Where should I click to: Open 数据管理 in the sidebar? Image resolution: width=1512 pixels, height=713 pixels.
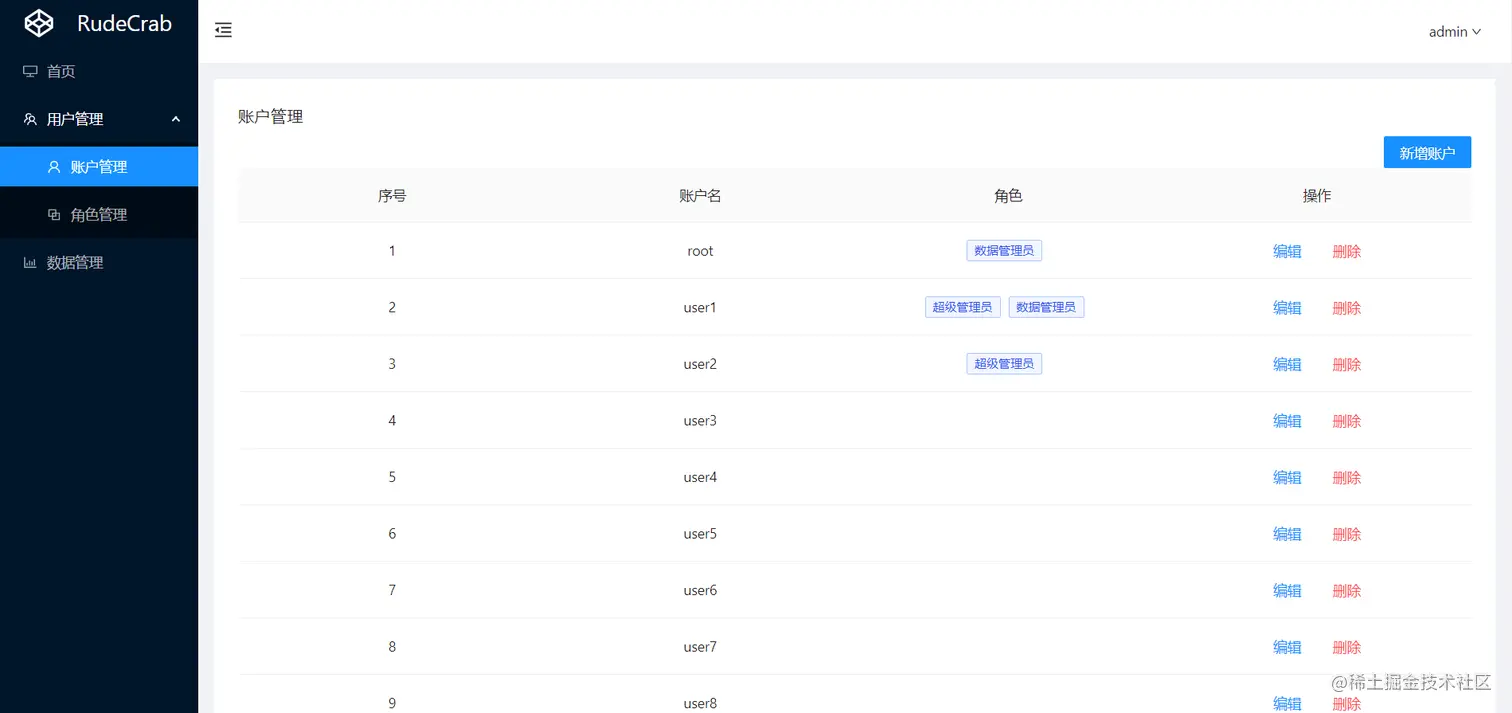[99, 263]
